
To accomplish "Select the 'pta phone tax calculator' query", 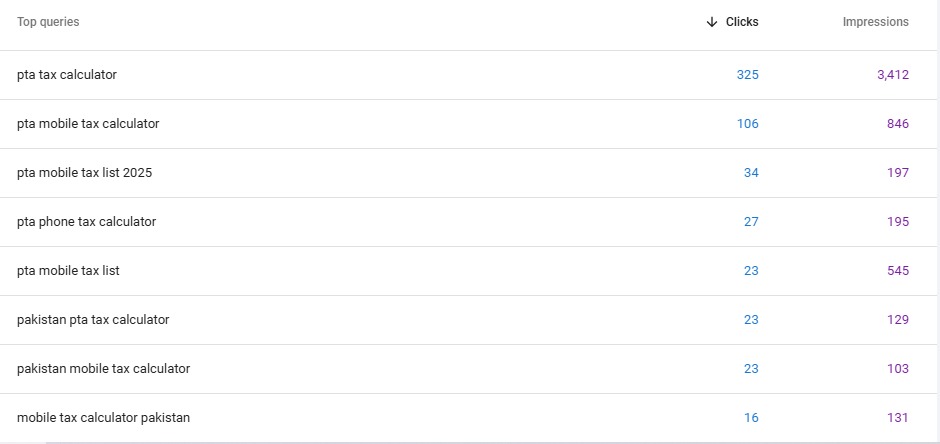I will coord(87,222).
